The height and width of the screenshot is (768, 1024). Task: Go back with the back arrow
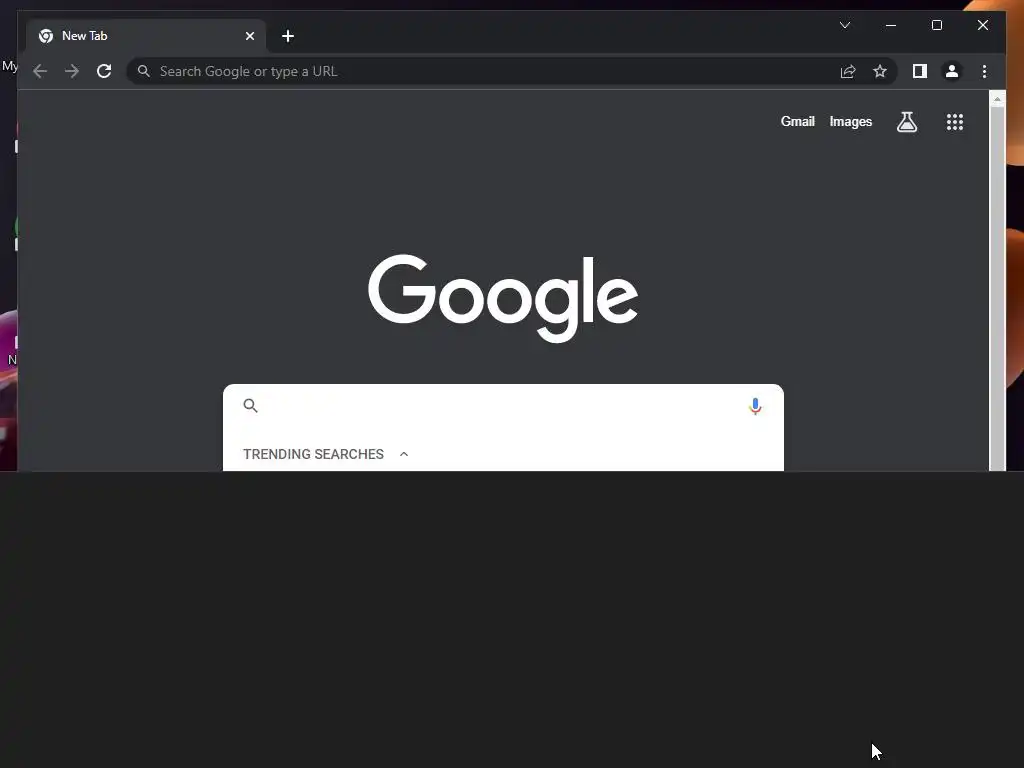[40, 71]
